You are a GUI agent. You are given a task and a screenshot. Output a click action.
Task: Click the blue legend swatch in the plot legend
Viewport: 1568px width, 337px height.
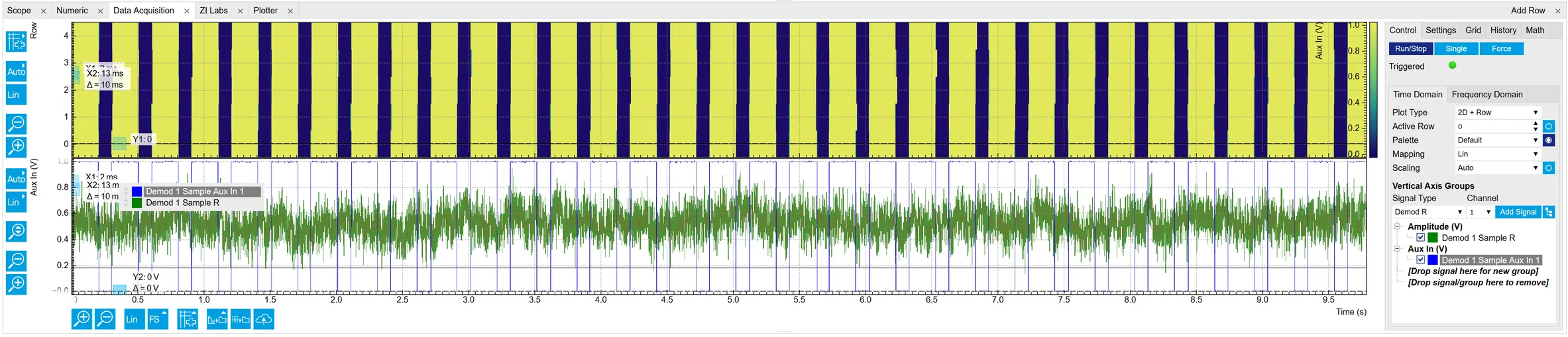coord(137,191)
